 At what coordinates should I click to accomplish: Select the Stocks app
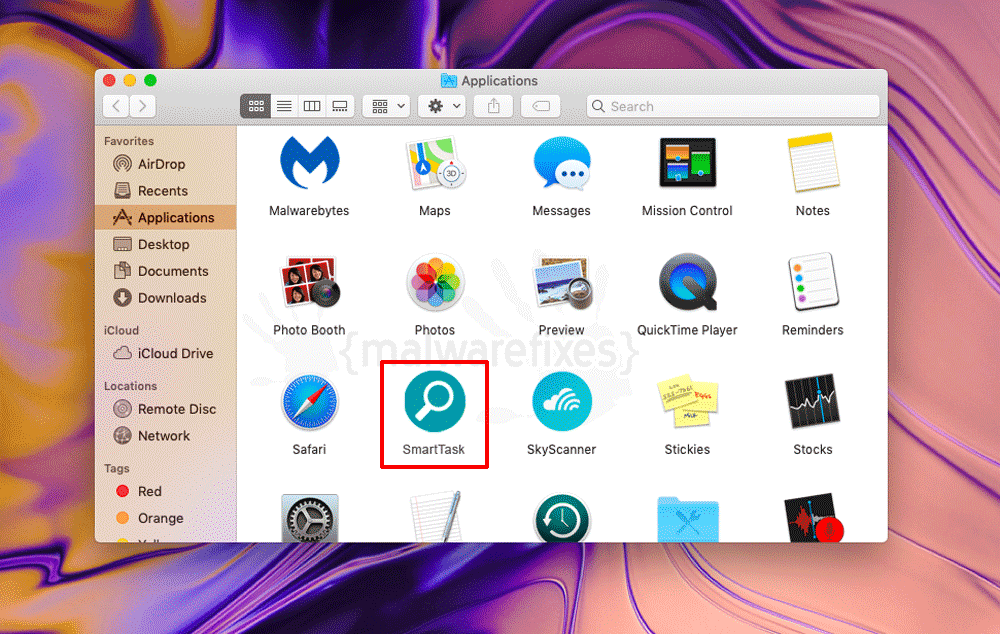(812, 402)
